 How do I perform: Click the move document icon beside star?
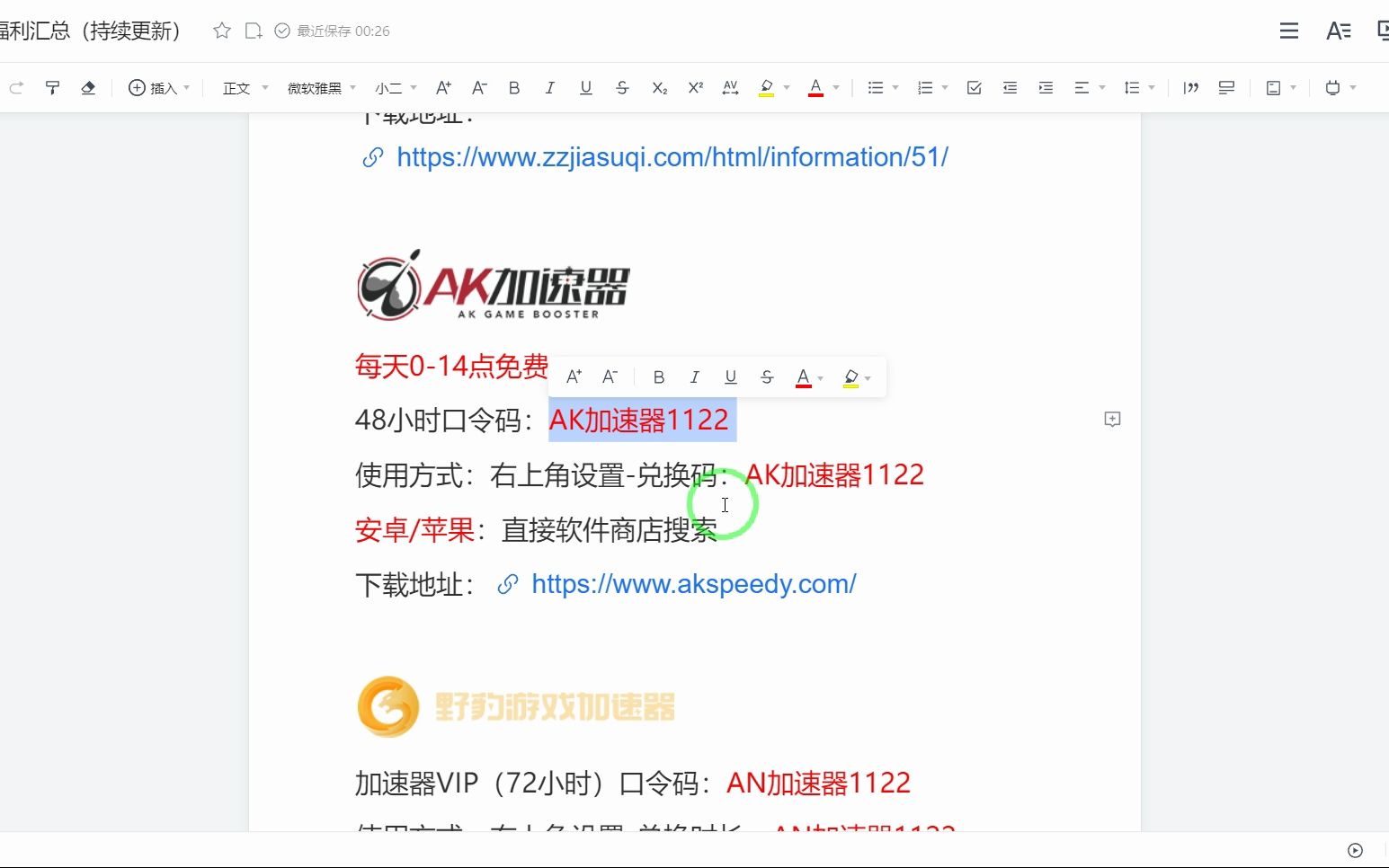254,31
